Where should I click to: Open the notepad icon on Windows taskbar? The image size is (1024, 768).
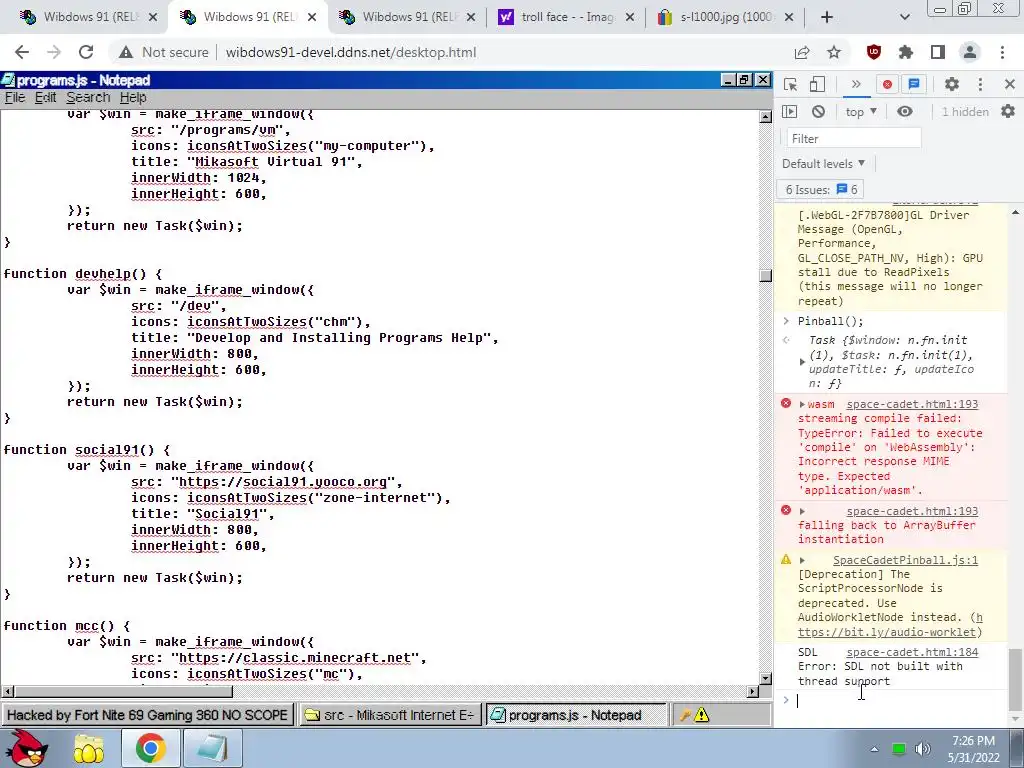click(212, 748)
